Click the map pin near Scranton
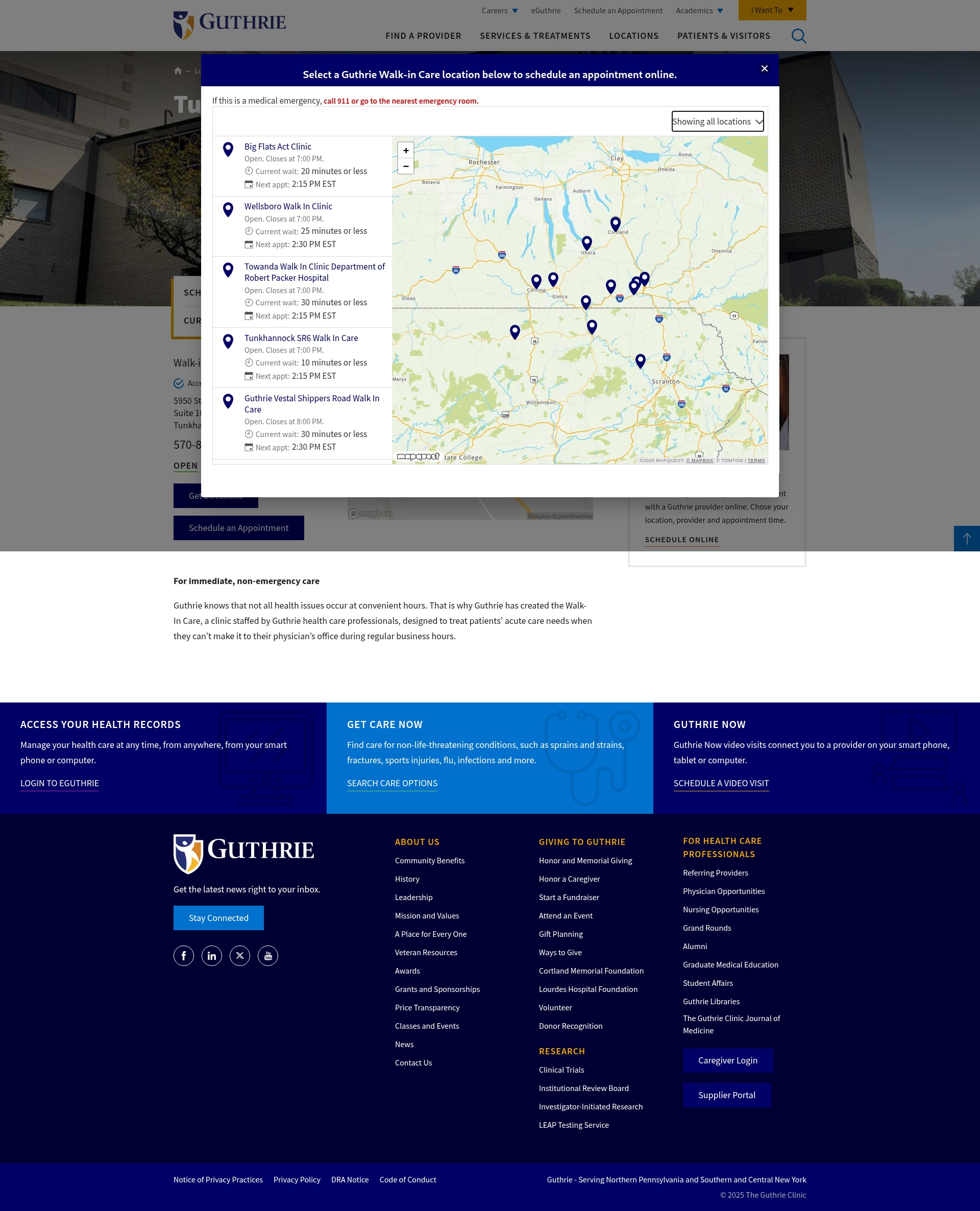Image resolution: width=980 pixels, height=1211 pixels. [x=640, y=361]
